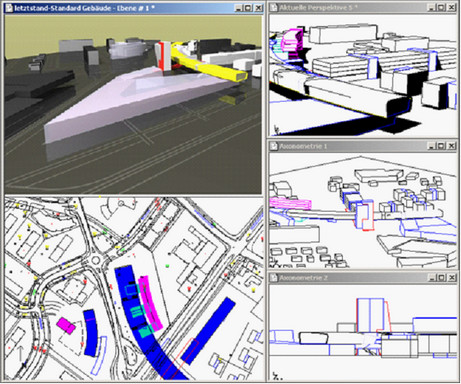This screenshot has width=461, height=384.
Task: Close the Aktuelle Perspektive 5 window
Action: pyautogui.click(x=451, y=7)
